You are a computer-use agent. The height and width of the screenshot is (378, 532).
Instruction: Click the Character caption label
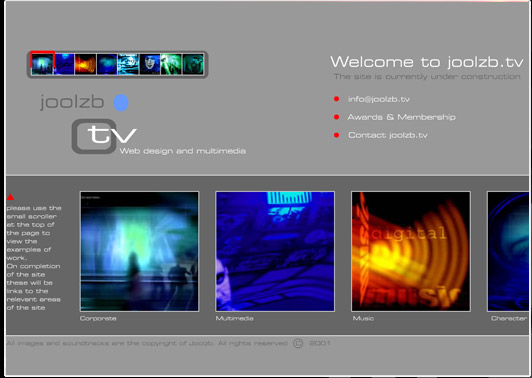click(x=509, y=318)
